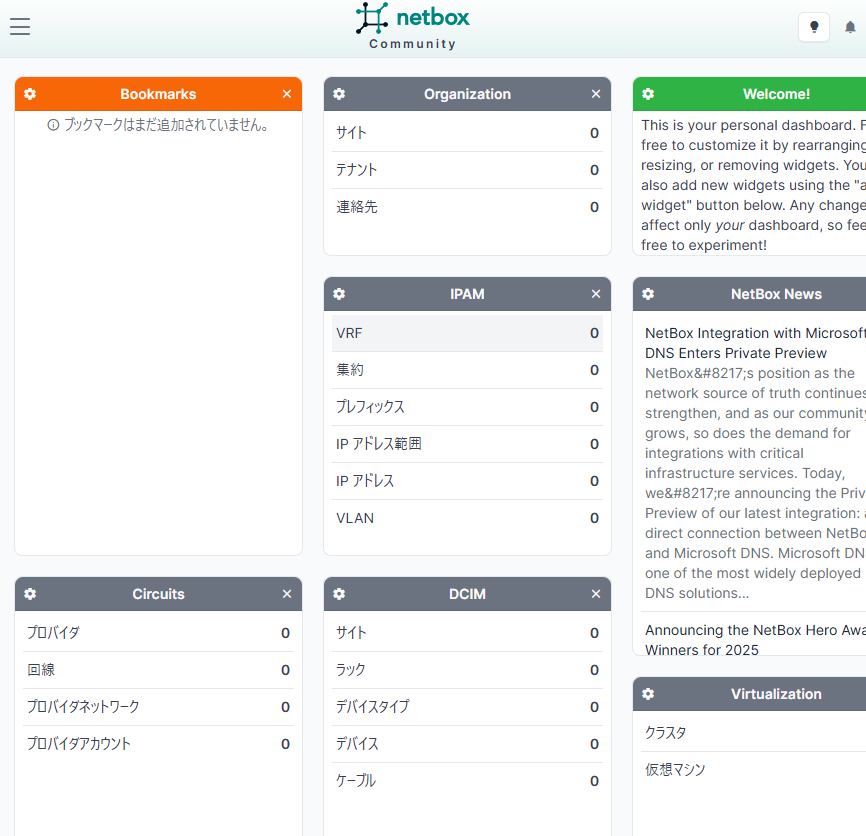866x836 pixels.
Task: Open Welcome widget gear settings
Action: 648,94
